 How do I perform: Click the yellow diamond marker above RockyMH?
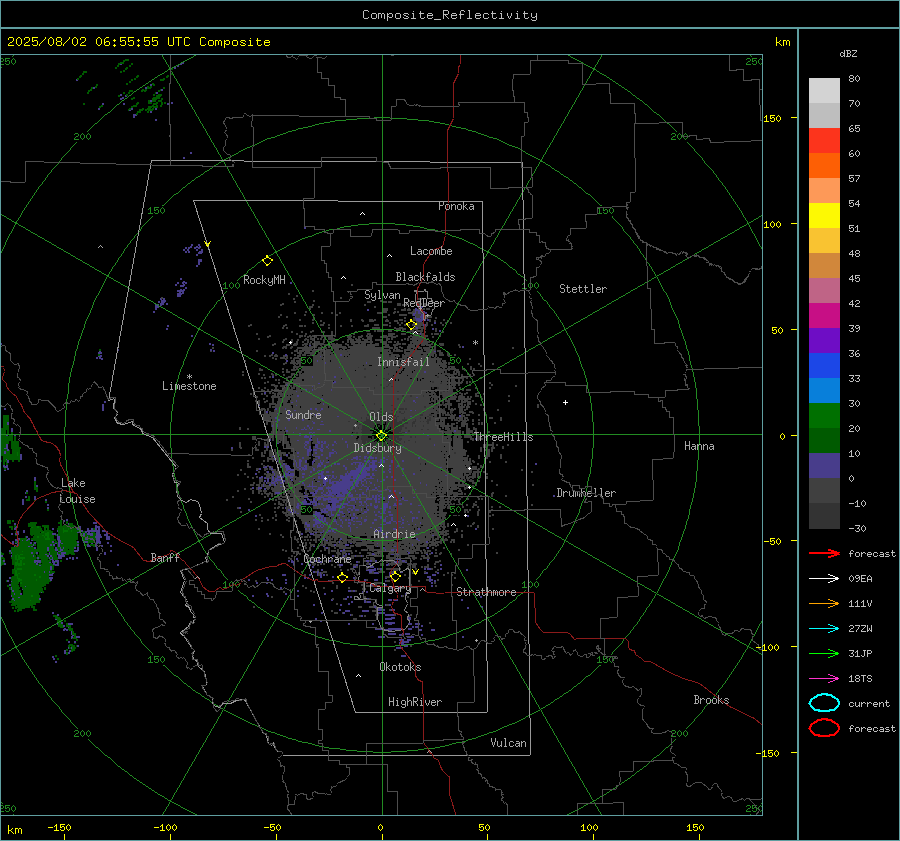pyautogui.click(x=267, y=261)
